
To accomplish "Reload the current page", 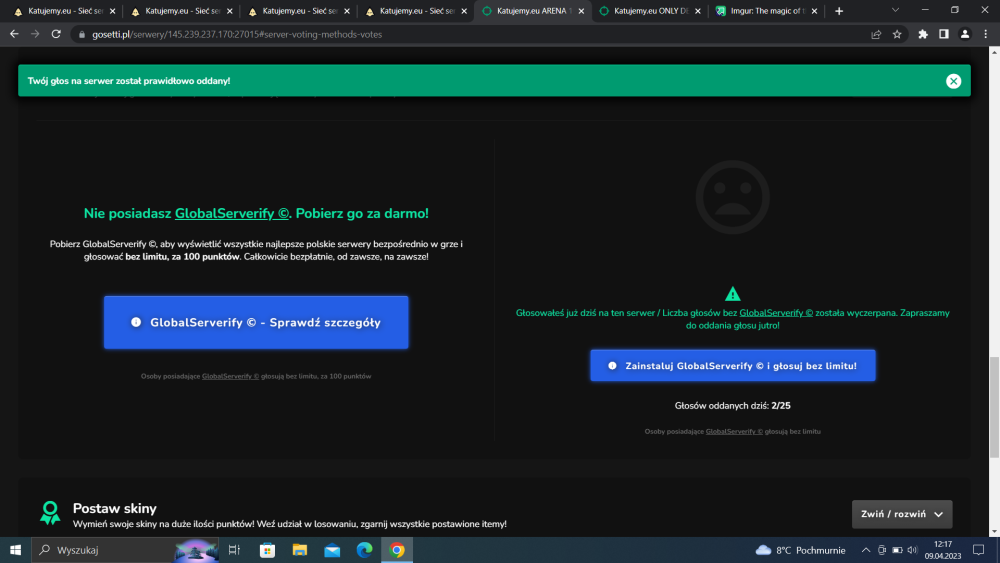I will 56,34.
